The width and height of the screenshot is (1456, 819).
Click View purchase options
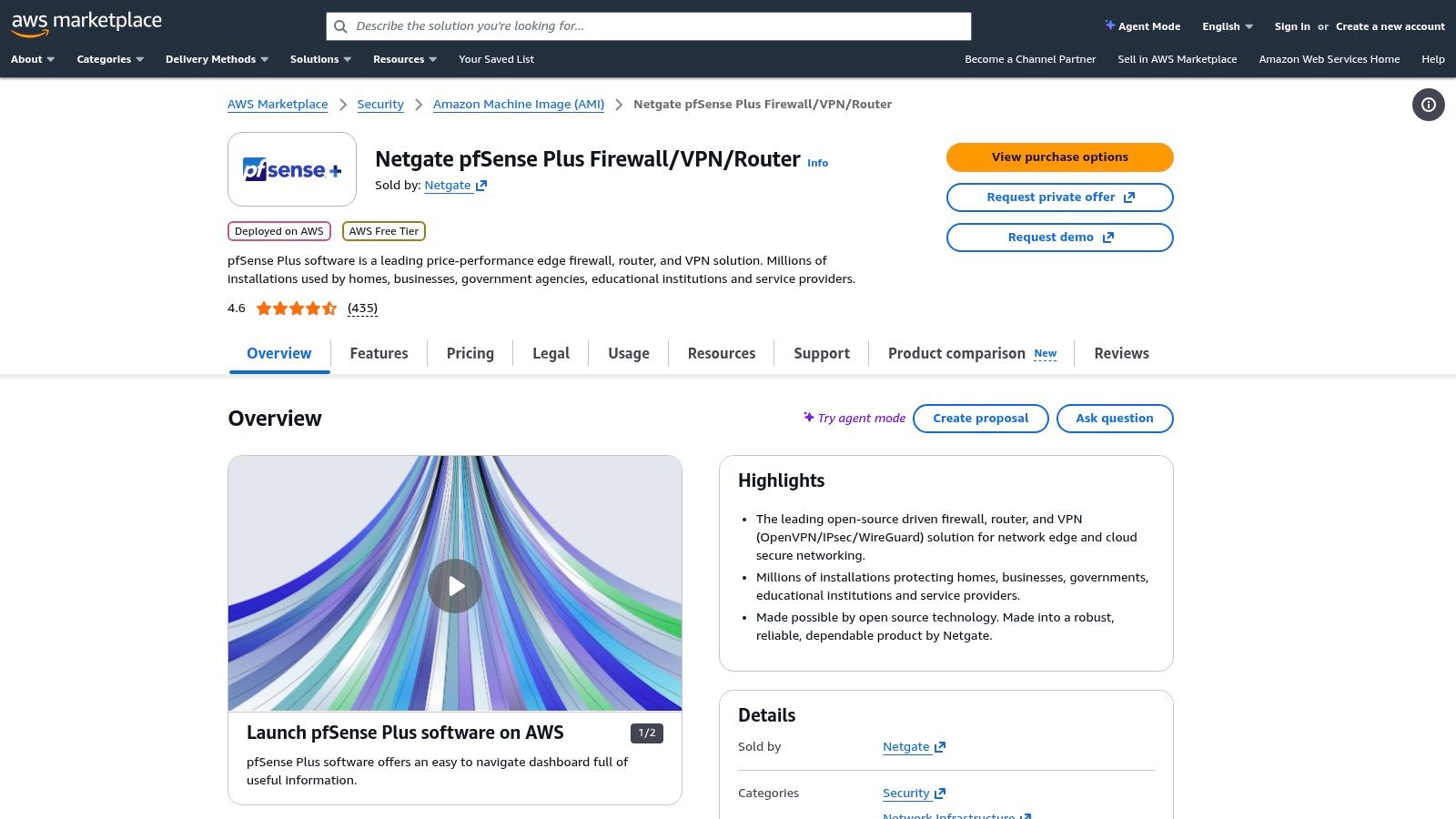[x=1059, y=157]
